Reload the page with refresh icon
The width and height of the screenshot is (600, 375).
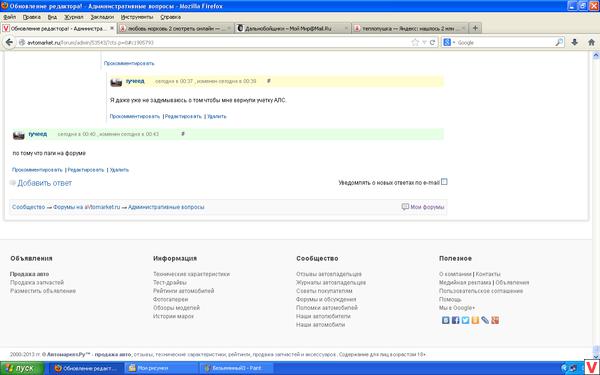[x=432, y=42]
